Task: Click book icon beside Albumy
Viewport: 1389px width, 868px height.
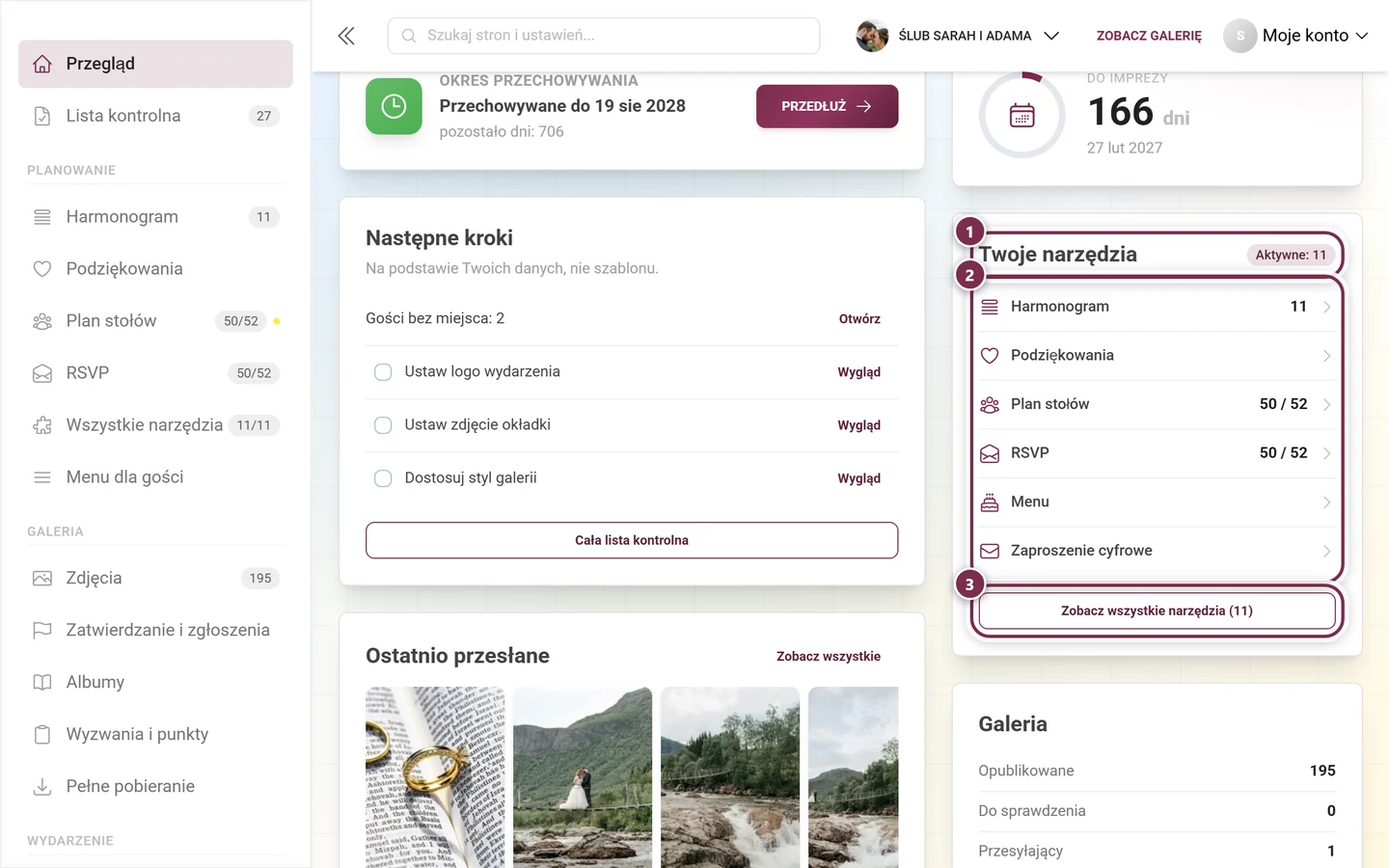Action: pyautogui.click(x=42, y=683)
